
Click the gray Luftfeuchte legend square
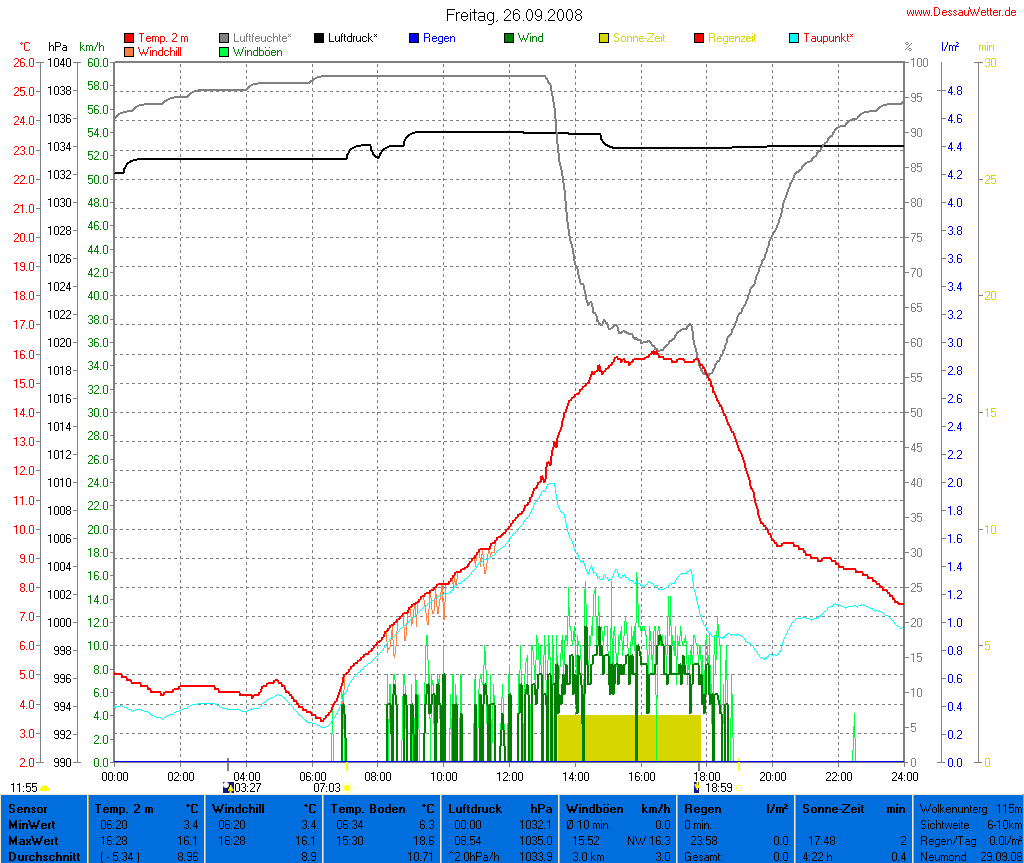click(224, 38)
